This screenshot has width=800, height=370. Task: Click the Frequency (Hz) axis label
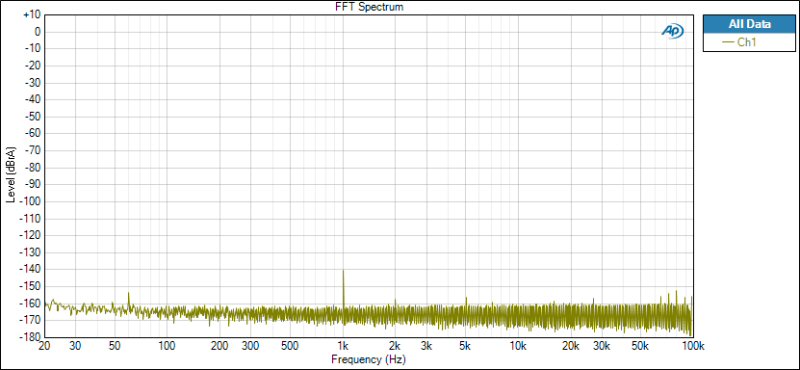click(x=368, y=359)
